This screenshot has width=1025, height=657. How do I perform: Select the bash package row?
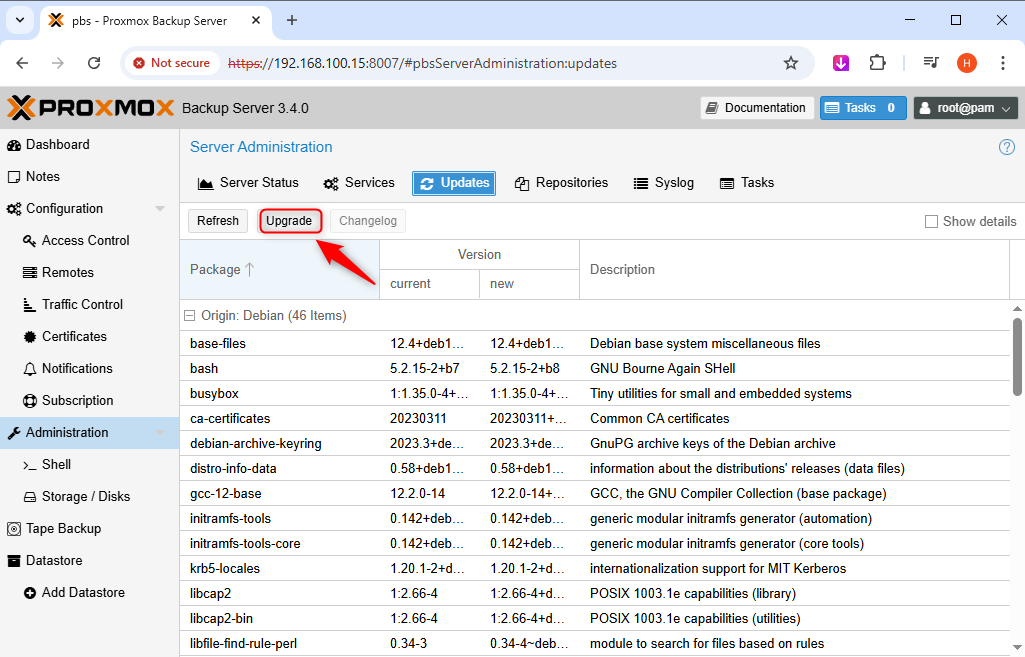point(595,369)
